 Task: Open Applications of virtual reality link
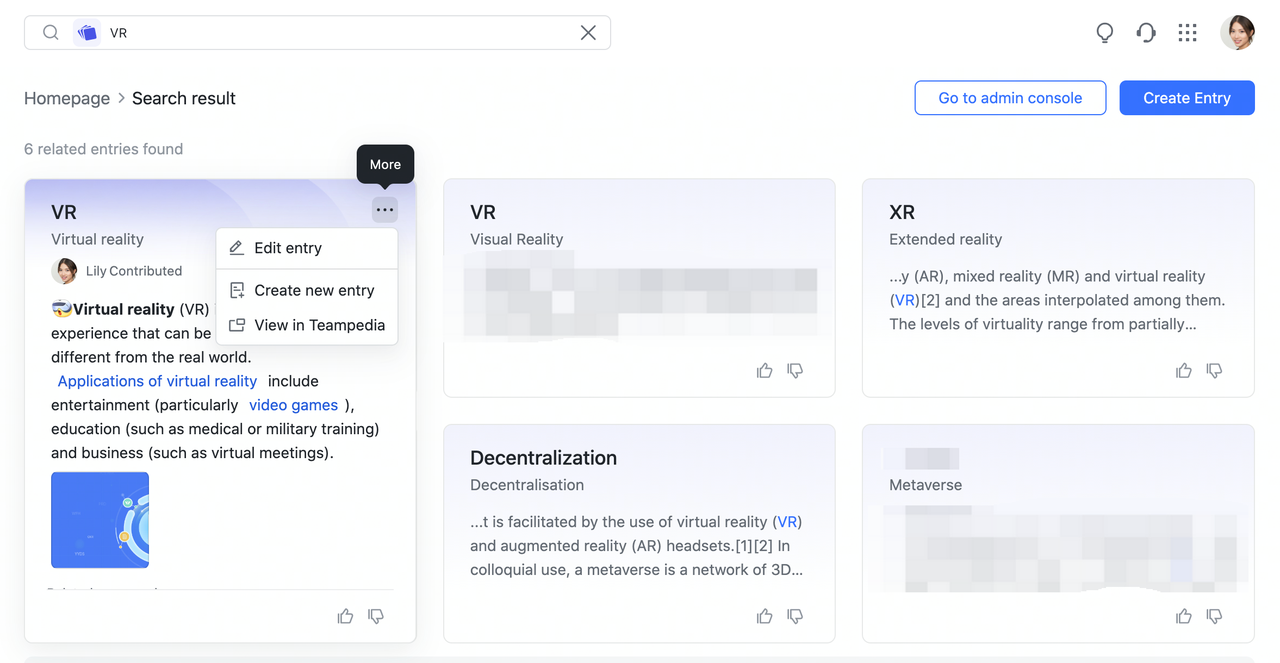pos(157,381)
